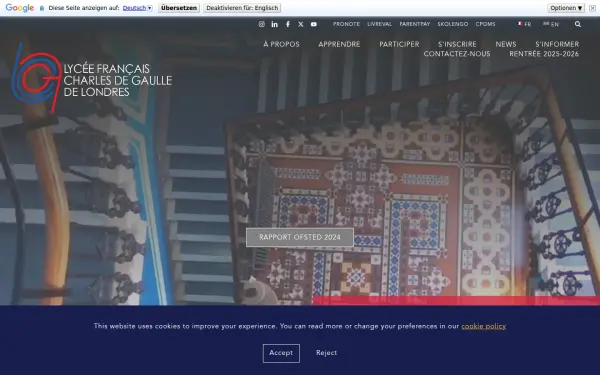Image resolution: width=600 pixels, height=375 pixels.
Task: Click the RAPPORT OFSTED 2024 button
Action: (x=300, y=237)
